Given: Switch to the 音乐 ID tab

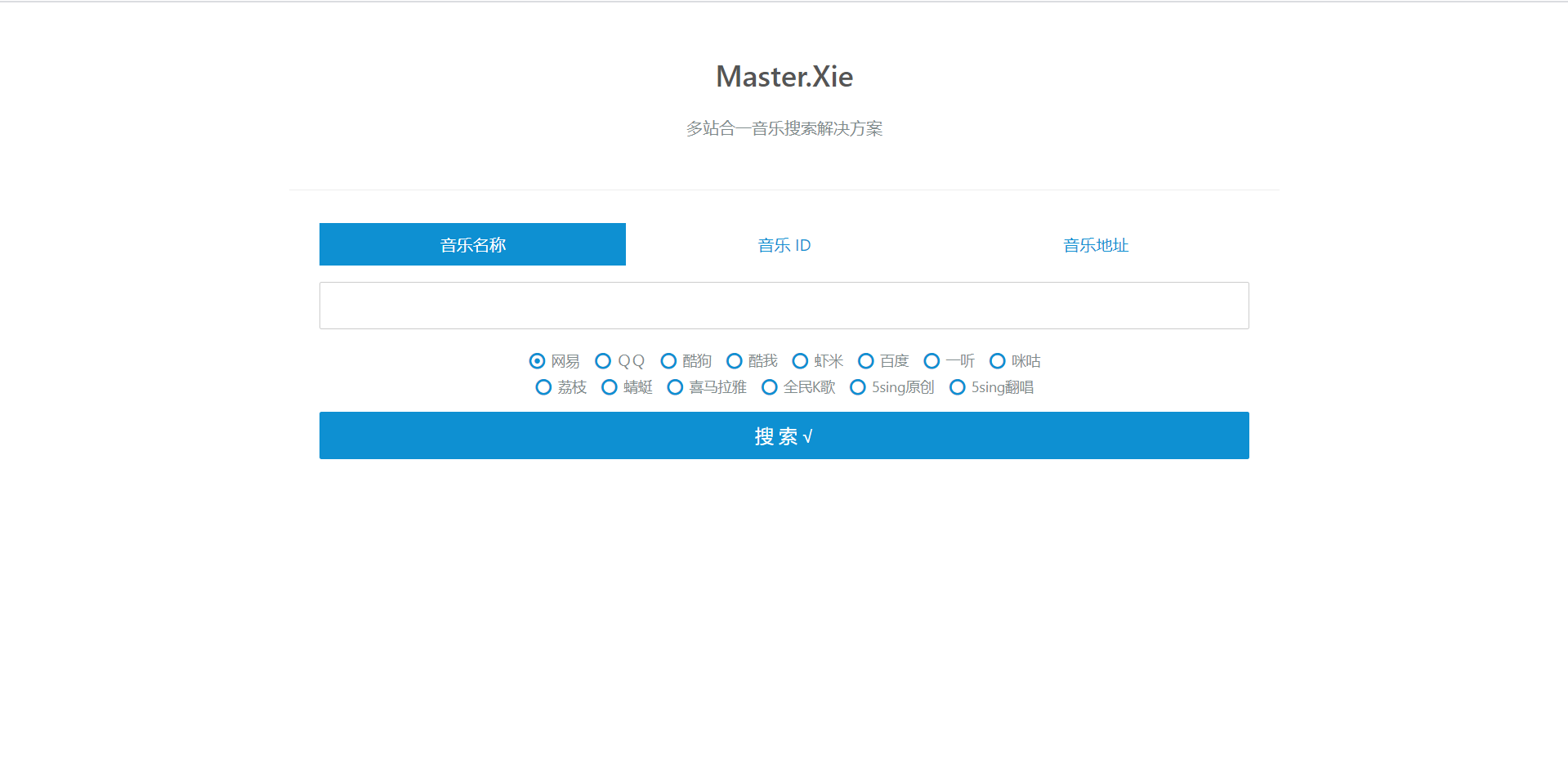Looking at the screenshot, I should [x=783, y=244].
